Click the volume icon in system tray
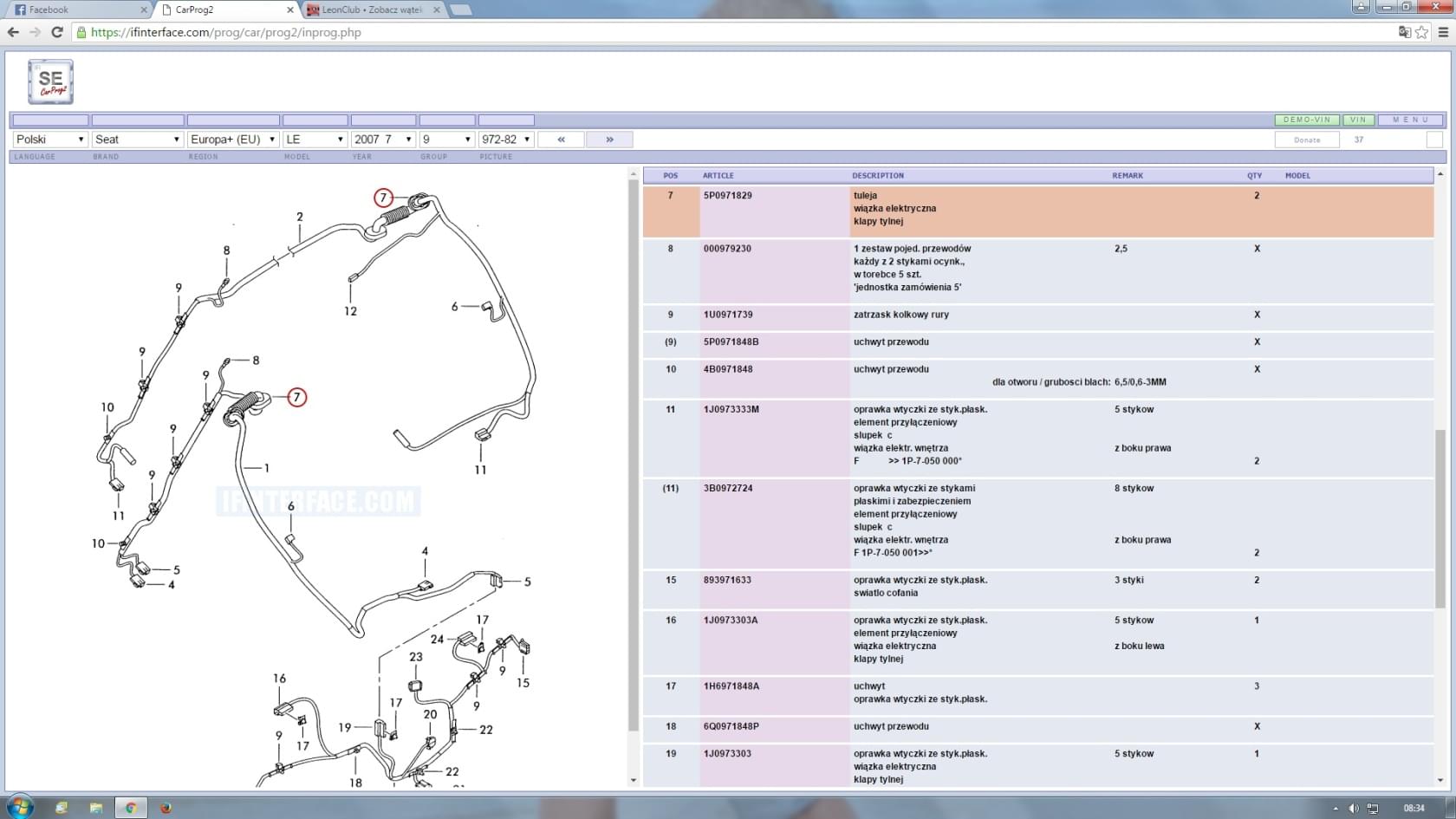This screenshot has width=1456, height=819. click(x=1354, y=808)
